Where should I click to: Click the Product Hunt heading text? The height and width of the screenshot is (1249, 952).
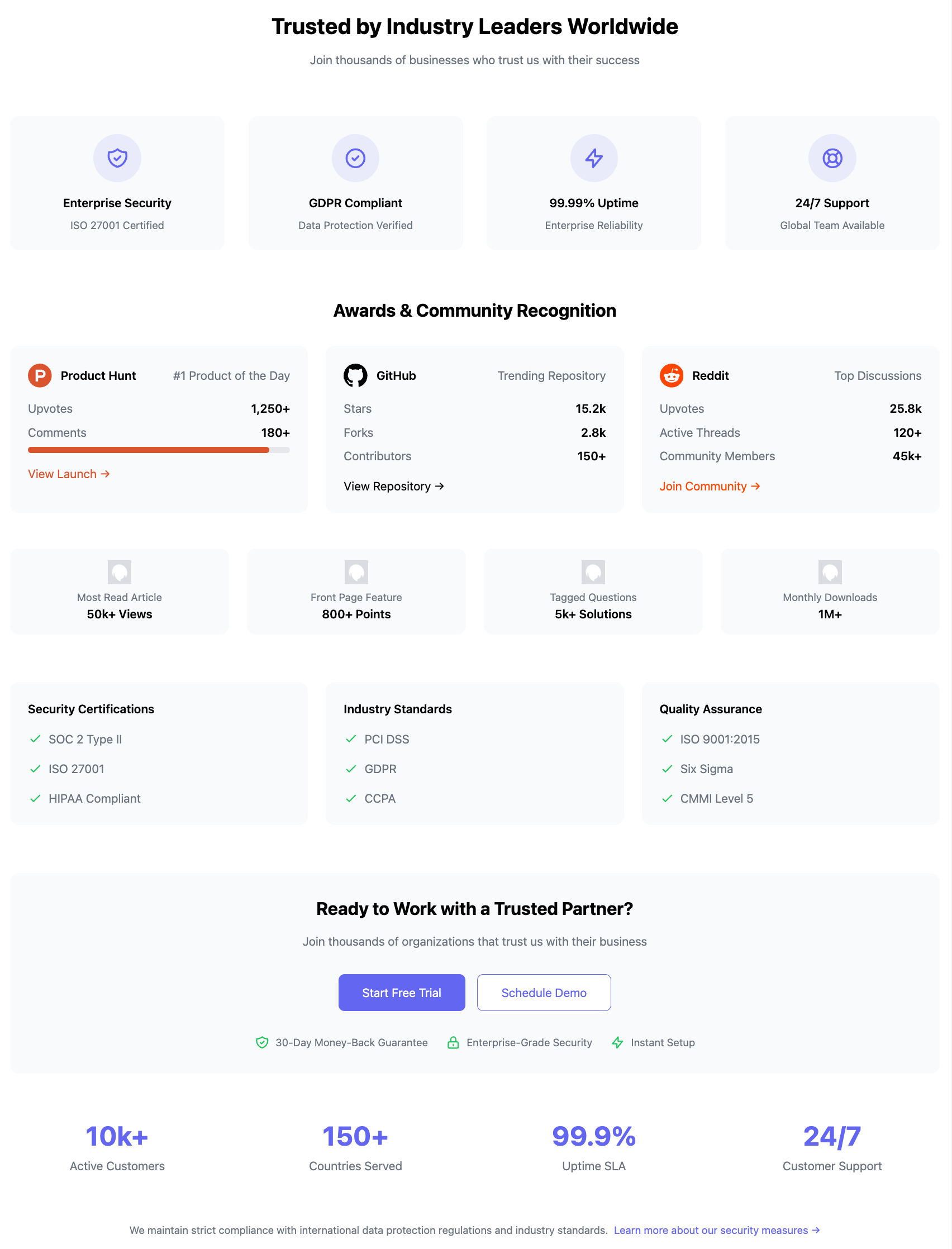[x=98, y=375]
